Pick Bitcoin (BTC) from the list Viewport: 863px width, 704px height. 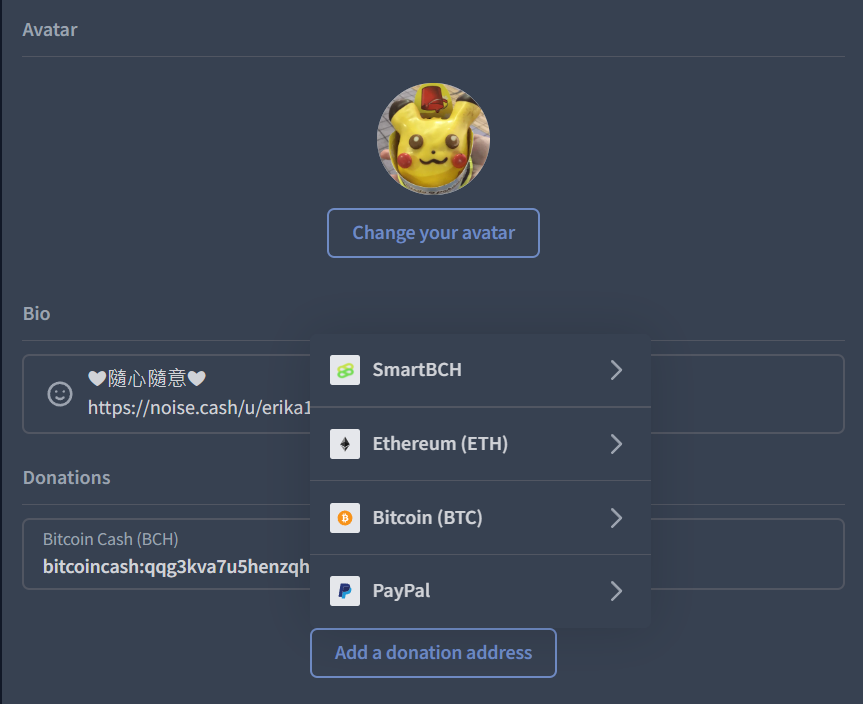coord(480,517)
